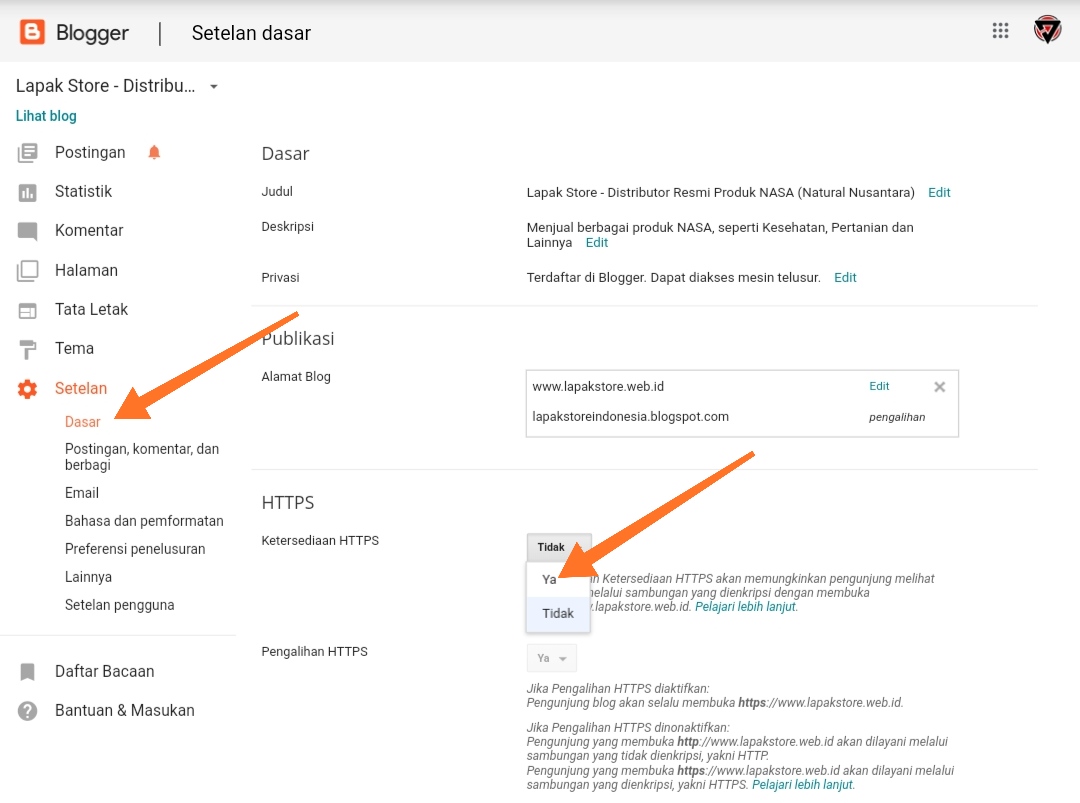Screen dimensions: 1080x803
Task: Open Setelan pengguna settings
Action: point(119,605)
